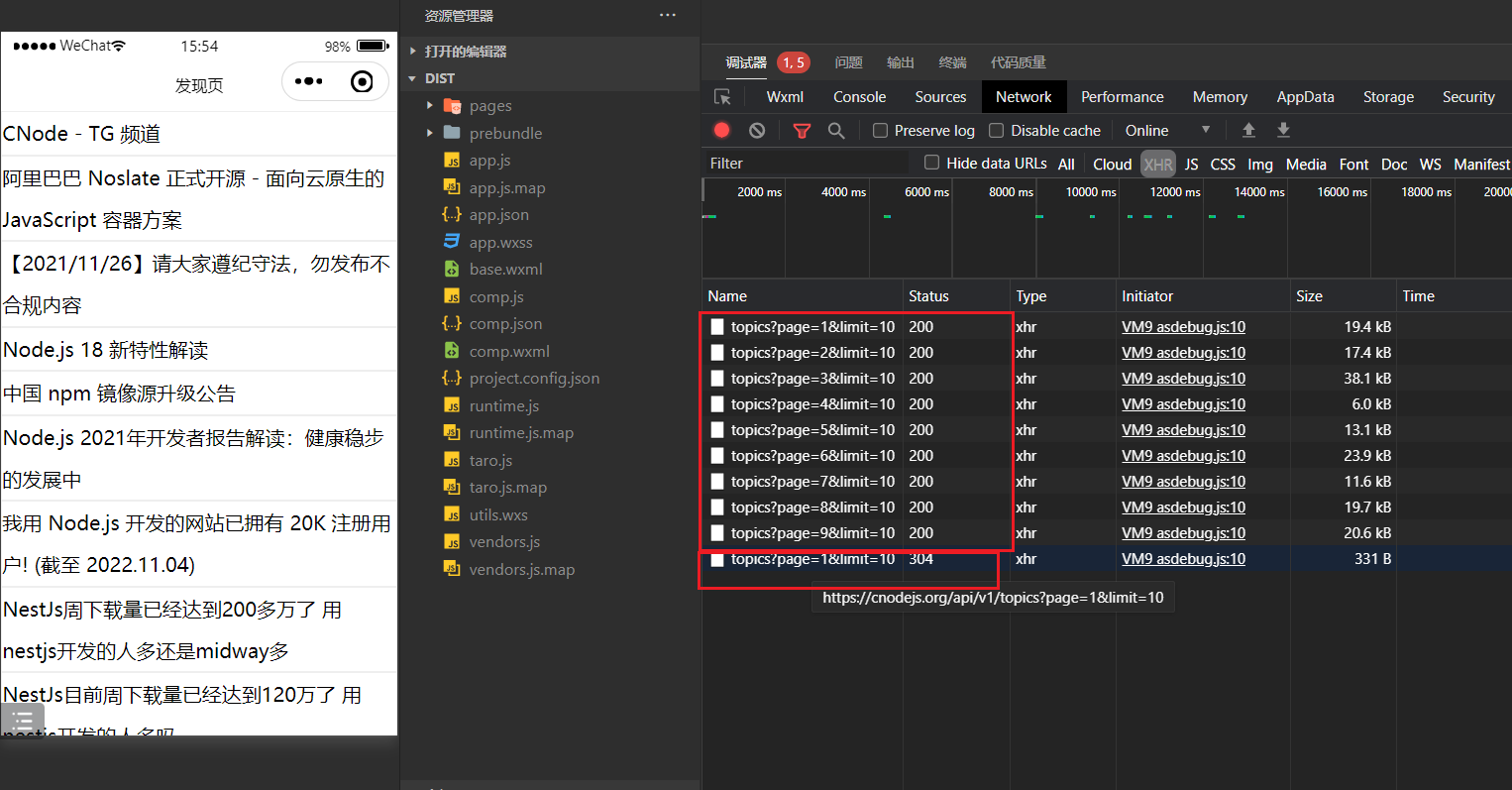The height and width of the screenshot is (790, 1512).
Task: Open network search magnifier icon
Action: click(836, 130)
